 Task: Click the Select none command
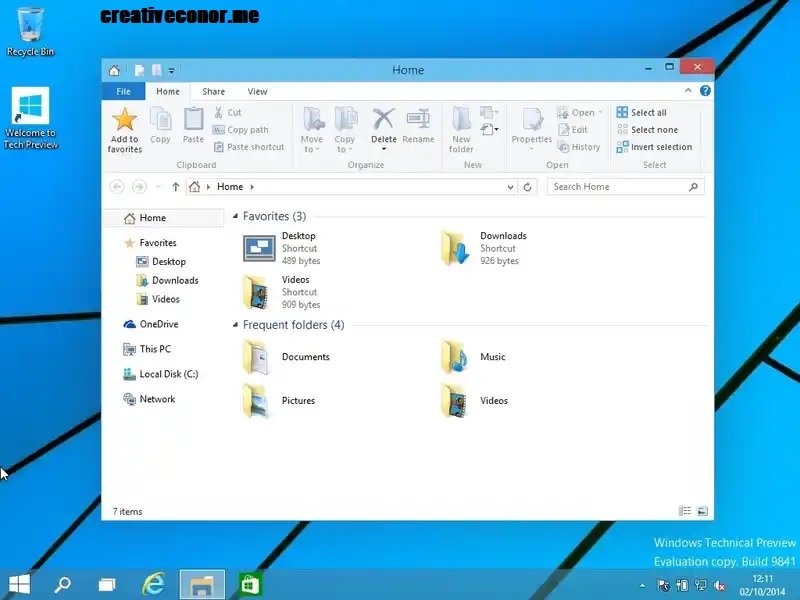(647, 130)
